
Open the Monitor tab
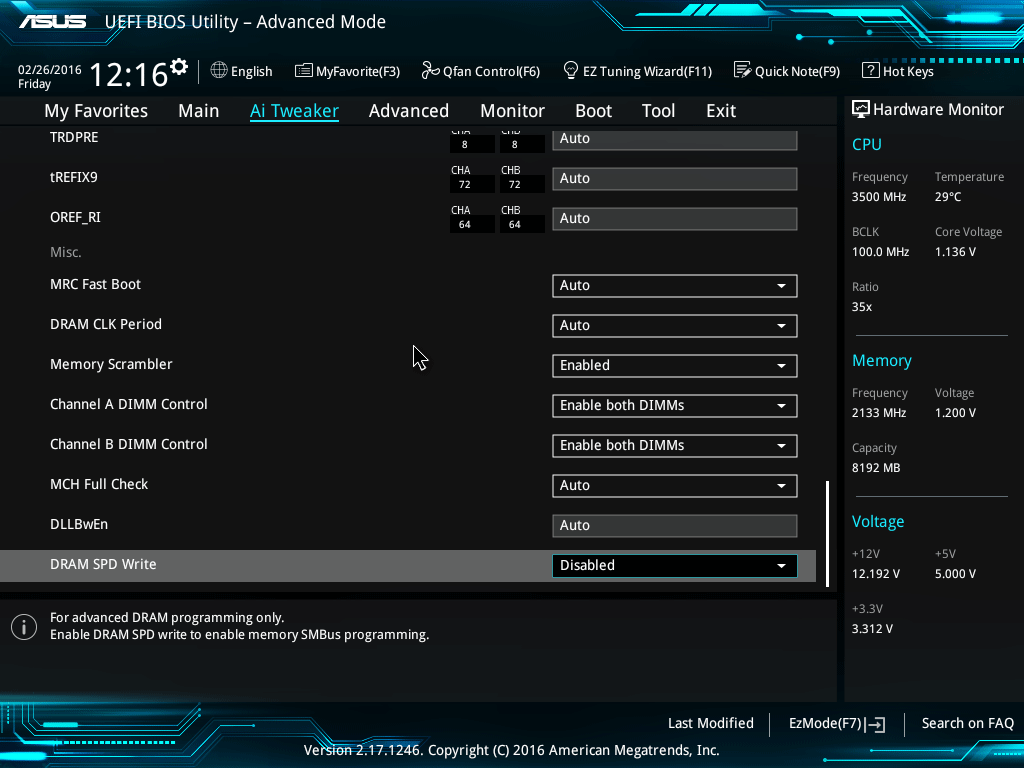point(512,111)
